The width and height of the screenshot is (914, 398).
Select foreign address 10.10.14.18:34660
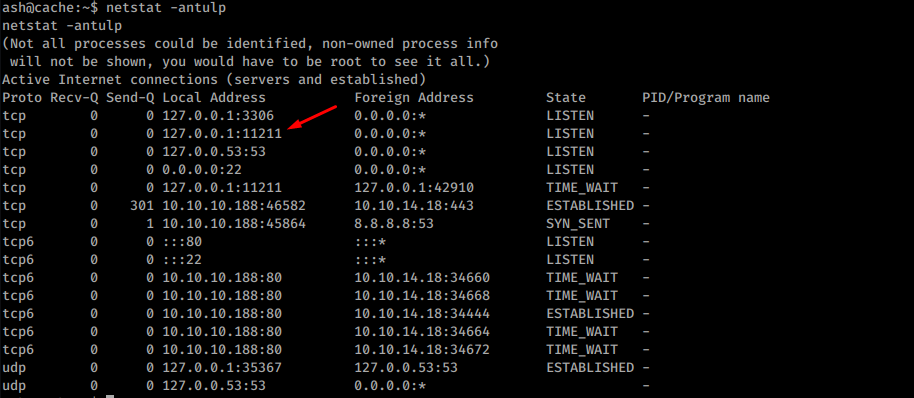click(422, 278)
